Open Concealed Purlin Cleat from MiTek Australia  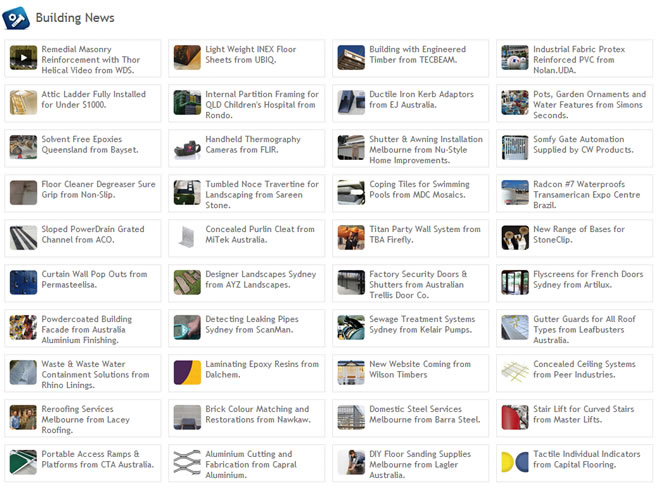tap(260, 234)
